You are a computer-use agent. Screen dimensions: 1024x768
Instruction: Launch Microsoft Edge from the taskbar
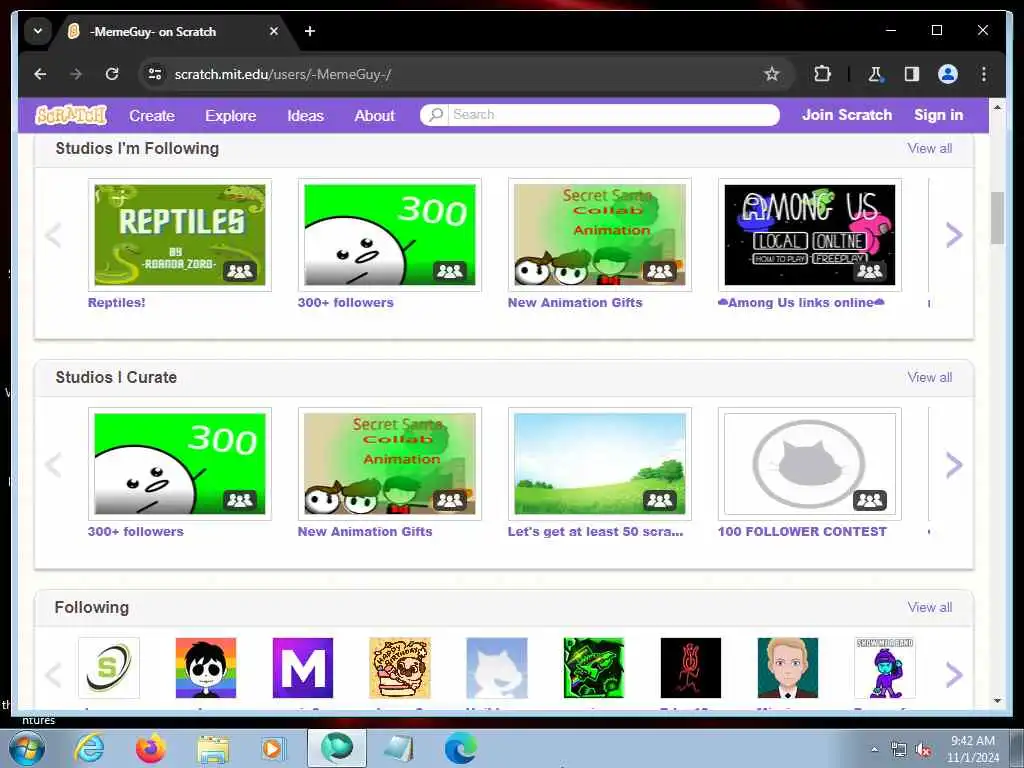point(460,748)
